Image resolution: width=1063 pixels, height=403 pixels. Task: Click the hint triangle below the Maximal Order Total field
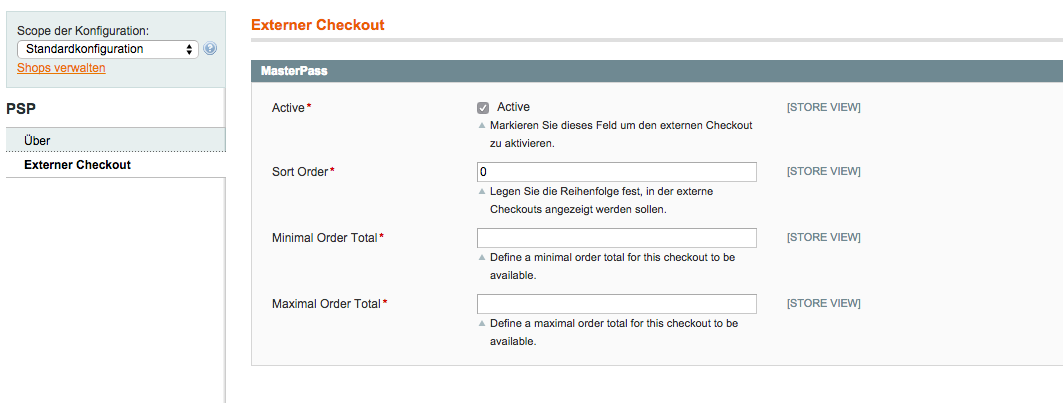[482, 324]
